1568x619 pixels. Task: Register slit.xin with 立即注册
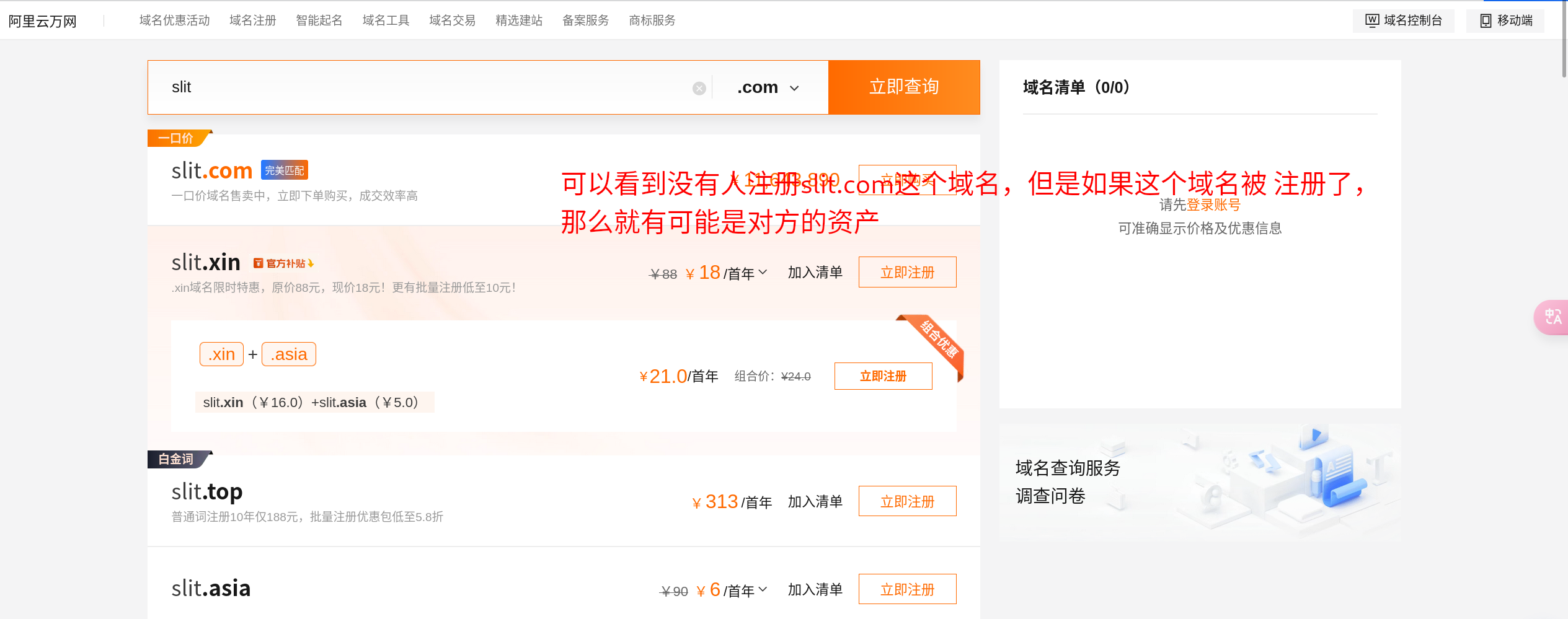tap(907, 272)
